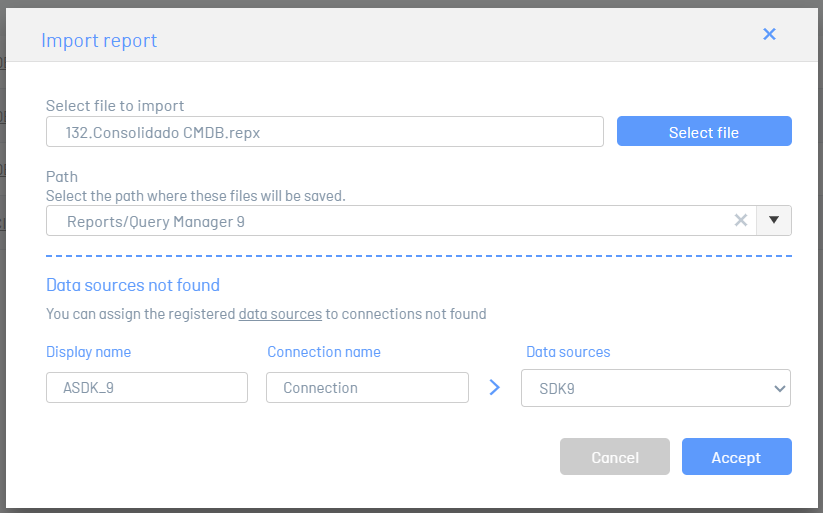Image resolution: width=825 pixels, height=513 pixels.
Task: Focus the ASDK_9 display name field
Action: coord(147,388)
